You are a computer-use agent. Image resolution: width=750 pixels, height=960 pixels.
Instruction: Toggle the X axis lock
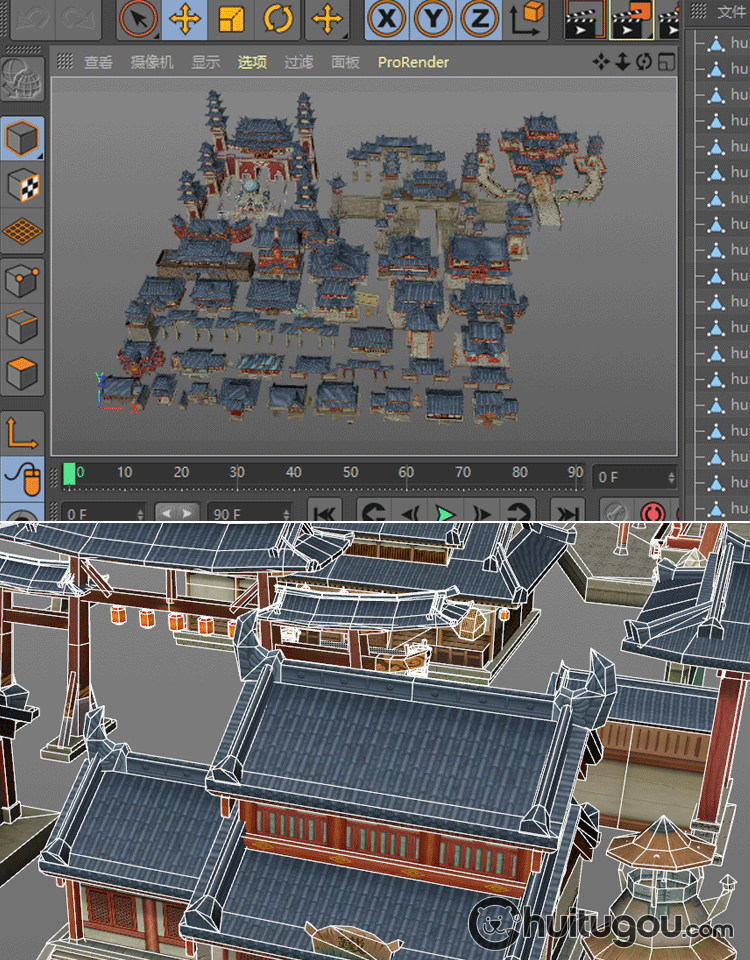point(387,19)
